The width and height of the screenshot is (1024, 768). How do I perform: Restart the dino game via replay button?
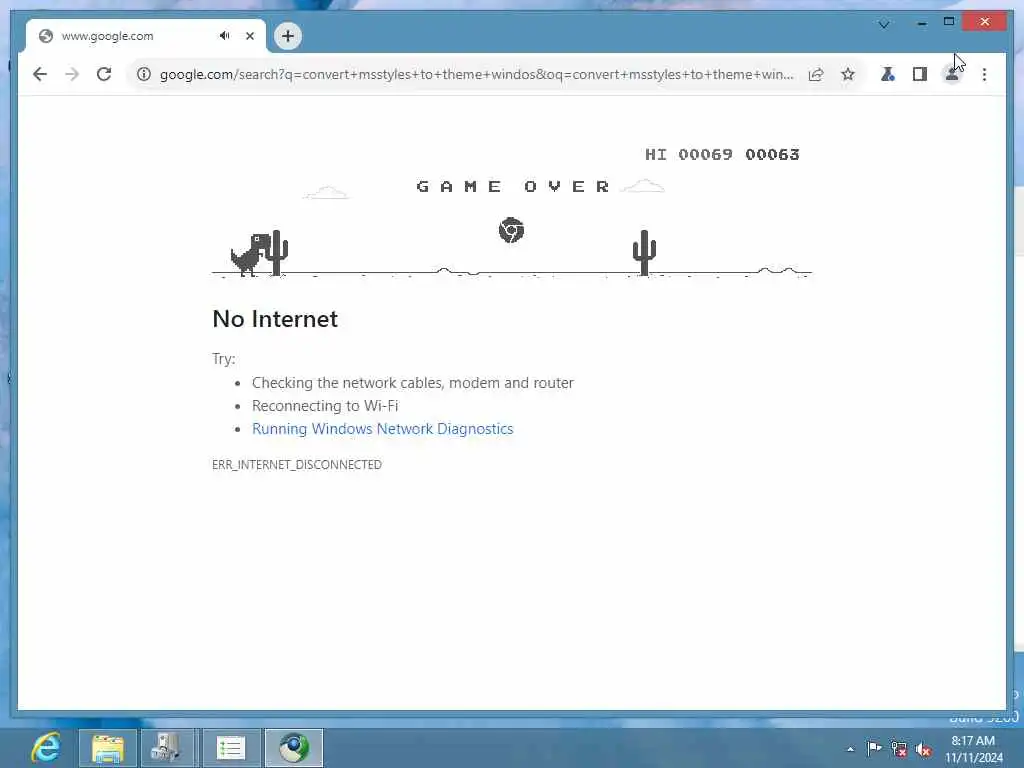tap(511, 230)
